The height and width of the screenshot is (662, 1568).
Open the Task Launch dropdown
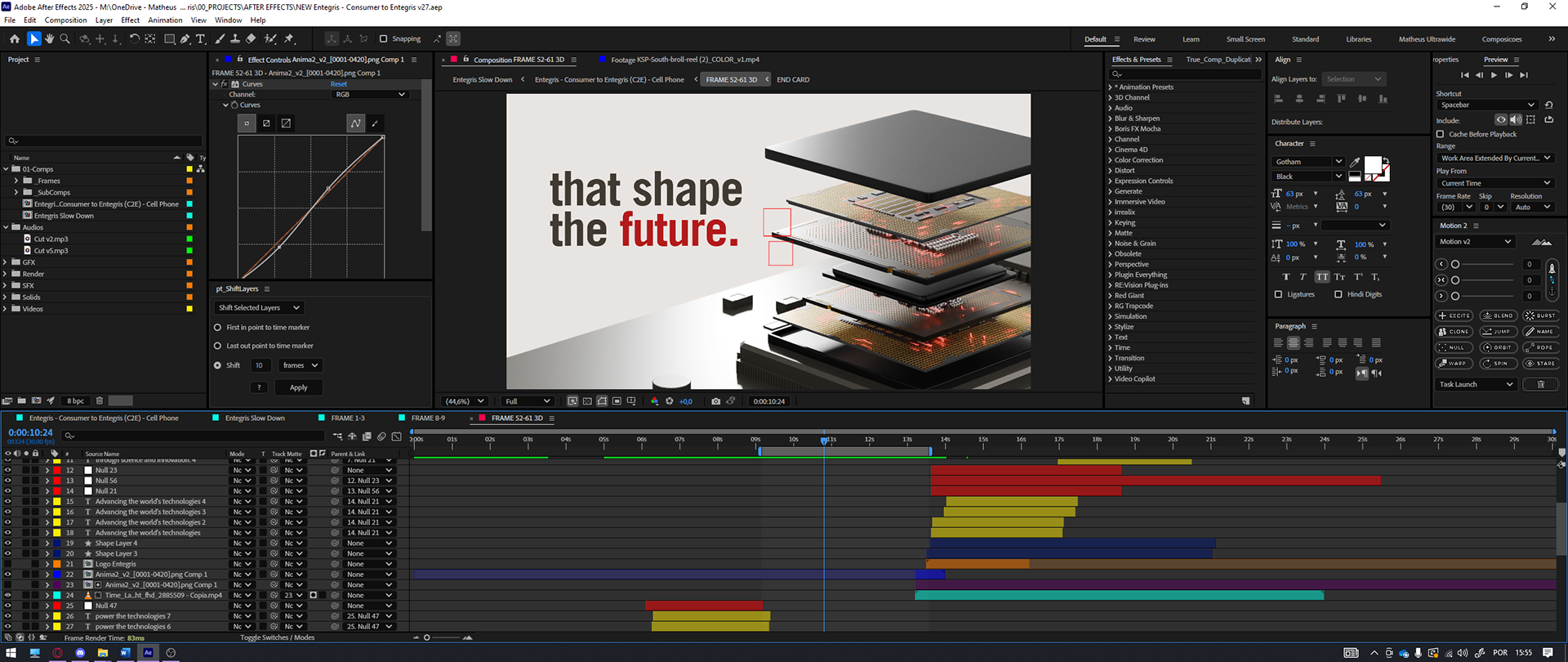pyautogui.click(x=1476, y=384)
